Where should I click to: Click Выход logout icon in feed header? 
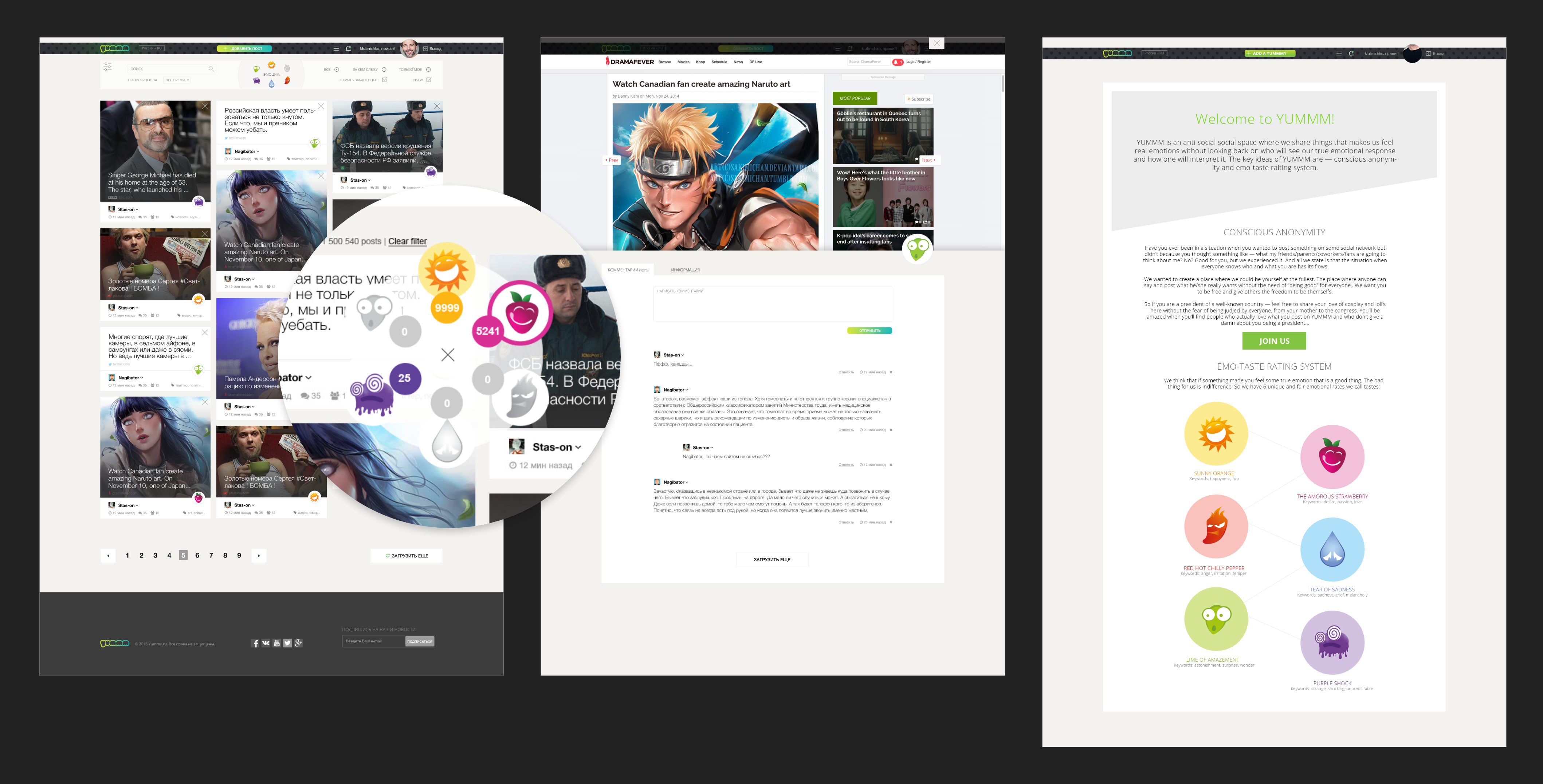[x=425, y=48]
